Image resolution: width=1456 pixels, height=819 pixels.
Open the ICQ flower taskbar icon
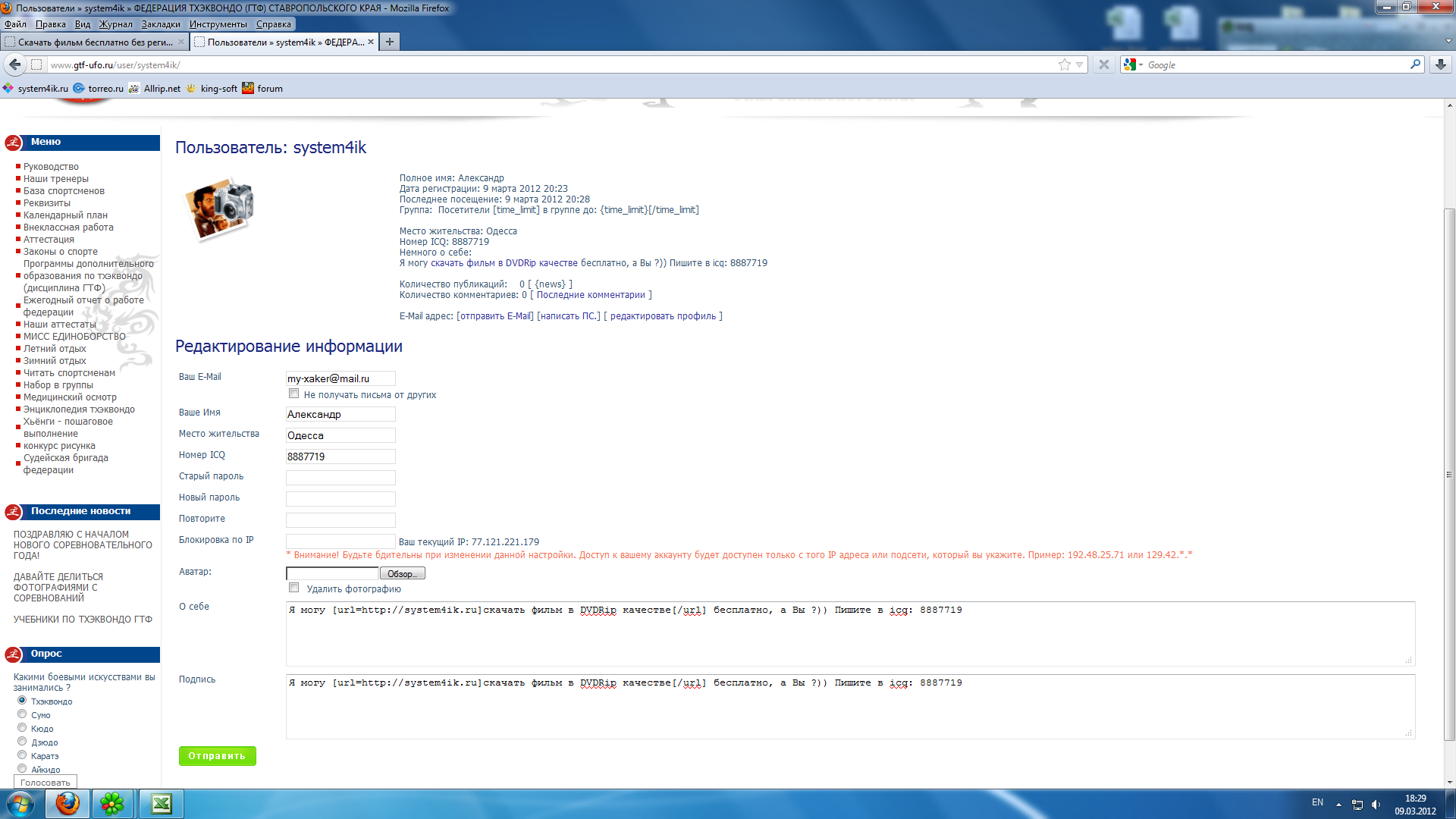(x=112, y=804)
